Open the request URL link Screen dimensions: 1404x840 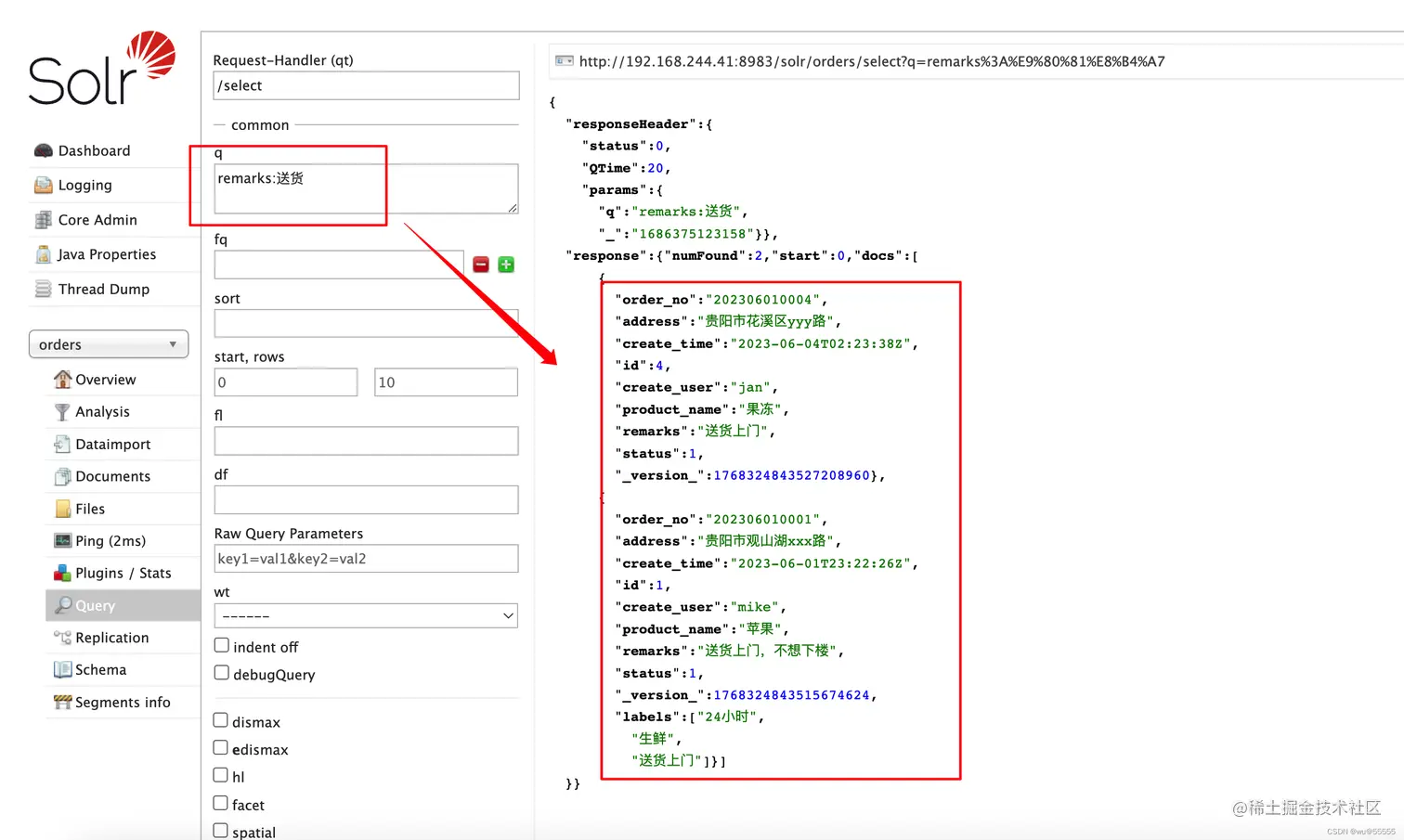pyautogui.click(x=872, y=61)
